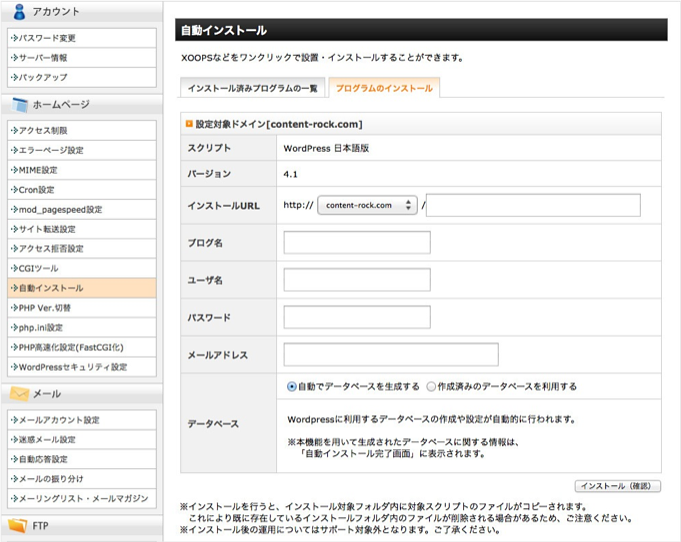Viewport: 681px width, 542px height.
Task: Open 自動応答設定 in the sidebar
Action: pos(82,459)
